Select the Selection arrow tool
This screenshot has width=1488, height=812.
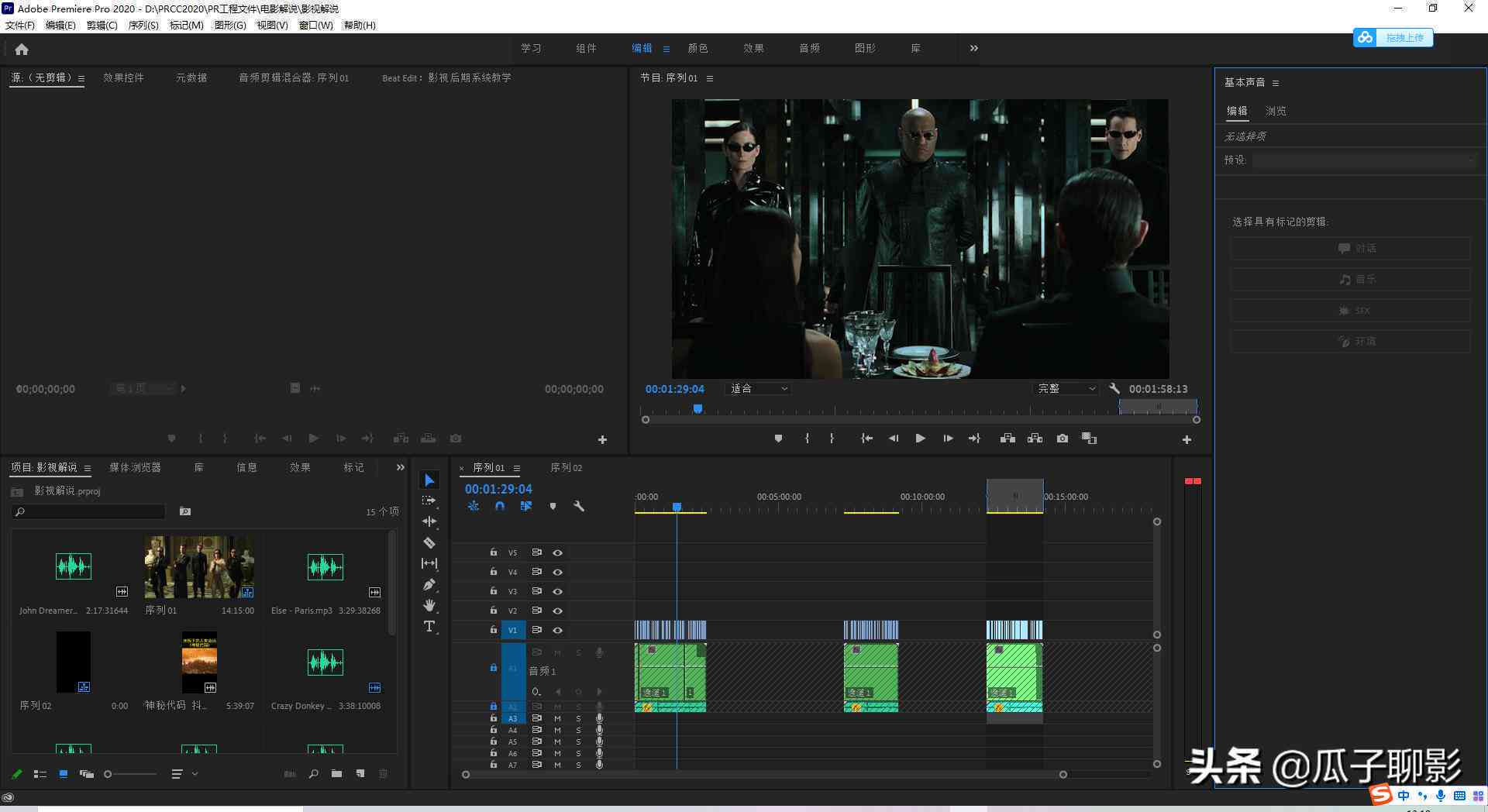click(x=429, y=480)
